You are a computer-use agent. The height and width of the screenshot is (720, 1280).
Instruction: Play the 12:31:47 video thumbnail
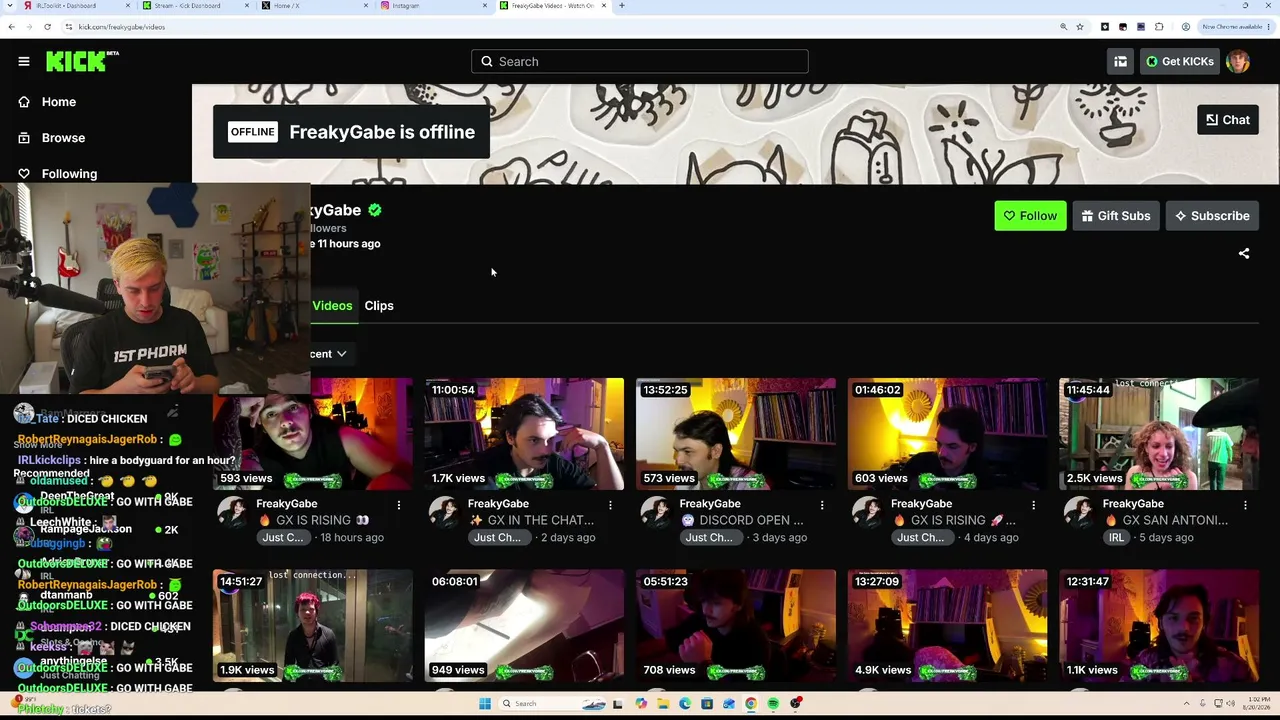point(1159,626)
